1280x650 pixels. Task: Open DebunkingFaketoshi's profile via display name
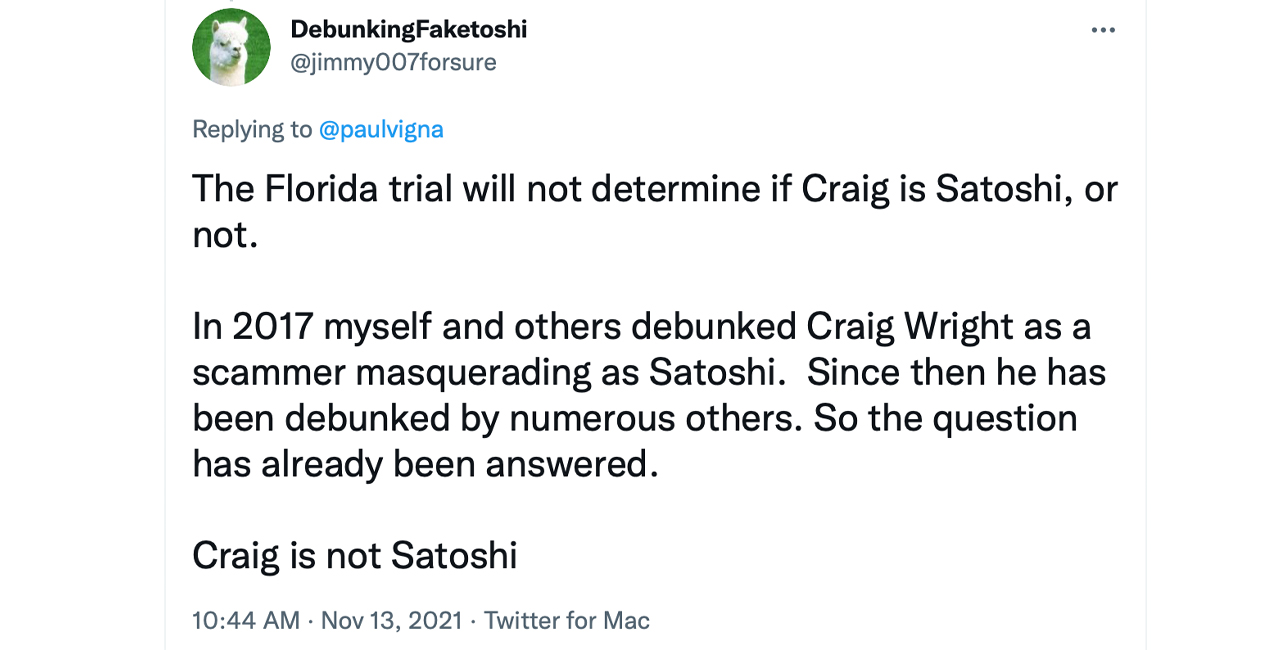click(x=408, y=29)
